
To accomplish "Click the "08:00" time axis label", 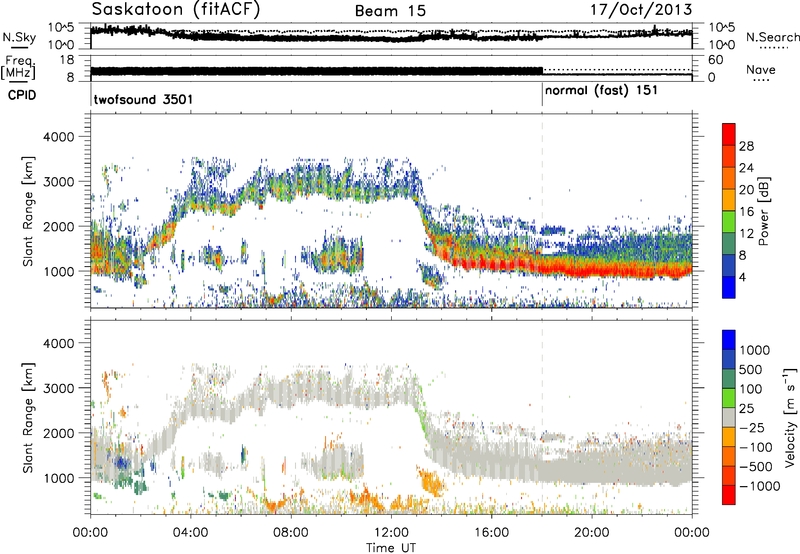I will pyautogui.click(x=291, y=533).
